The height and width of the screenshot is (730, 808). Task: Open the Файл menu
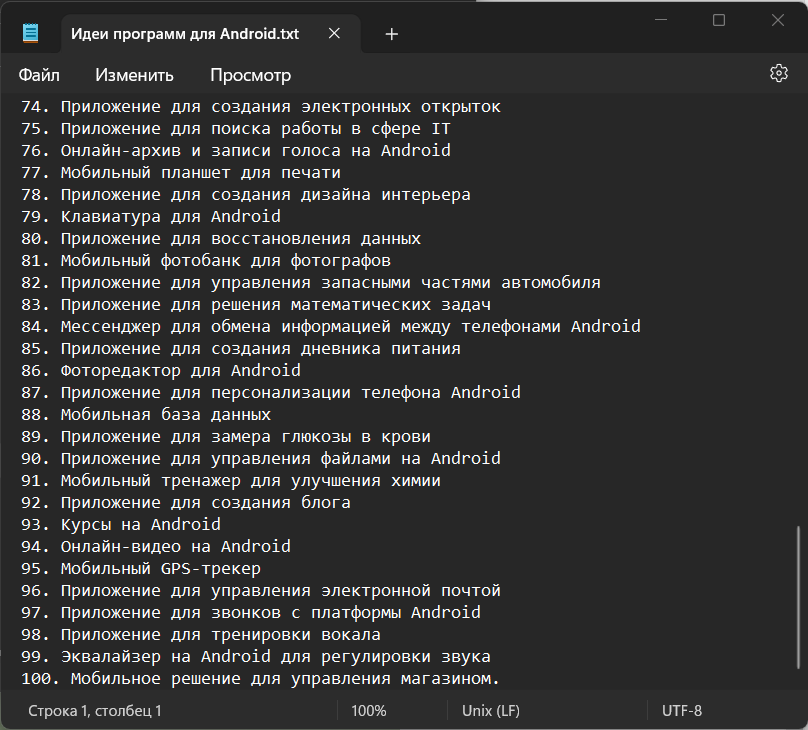(x=39, y=75)
